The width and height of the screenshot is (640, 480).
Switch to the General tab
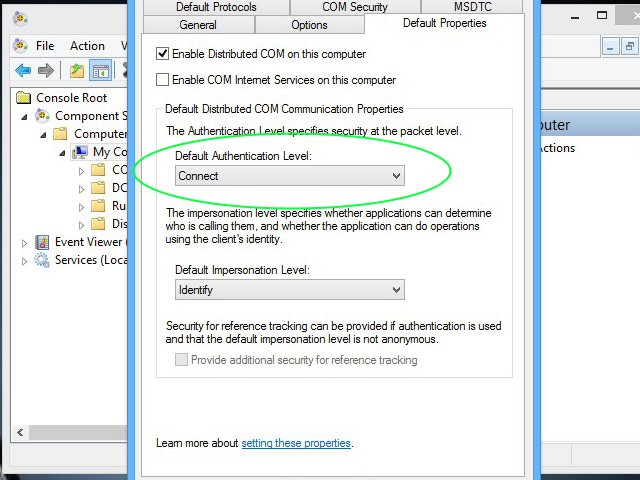pyautogui.click(x=198, y=25)
